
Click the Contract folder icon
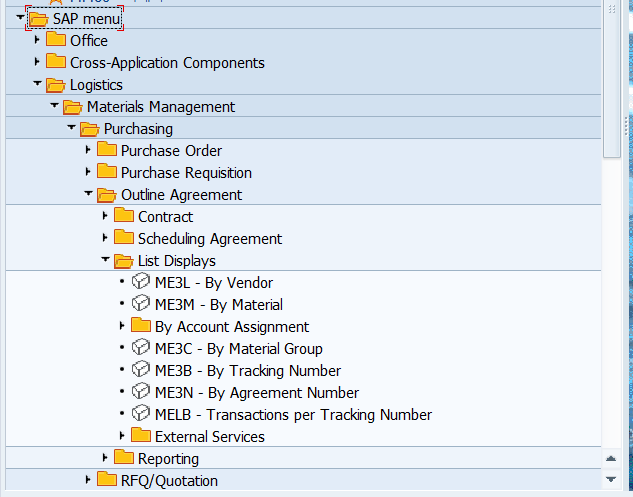(124, 215)
